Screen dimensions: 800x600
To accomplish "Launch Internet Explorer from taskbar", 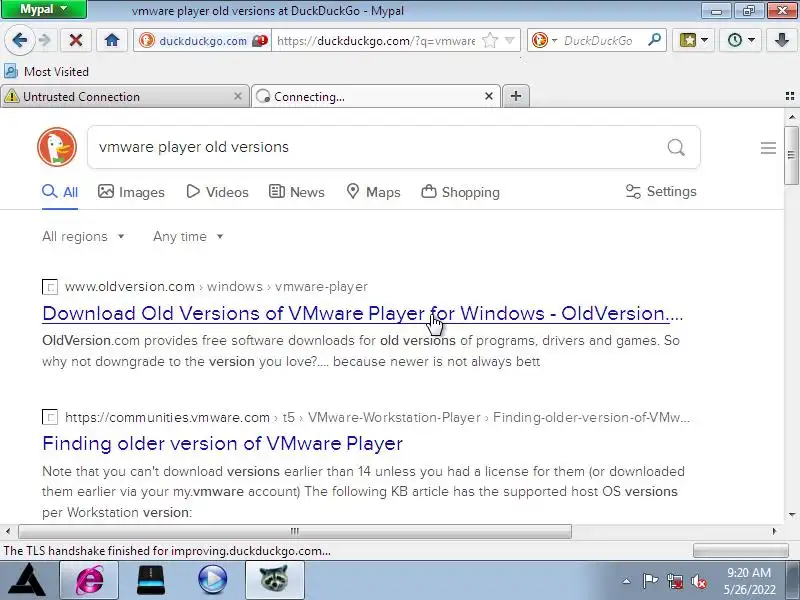I will 89,580.
